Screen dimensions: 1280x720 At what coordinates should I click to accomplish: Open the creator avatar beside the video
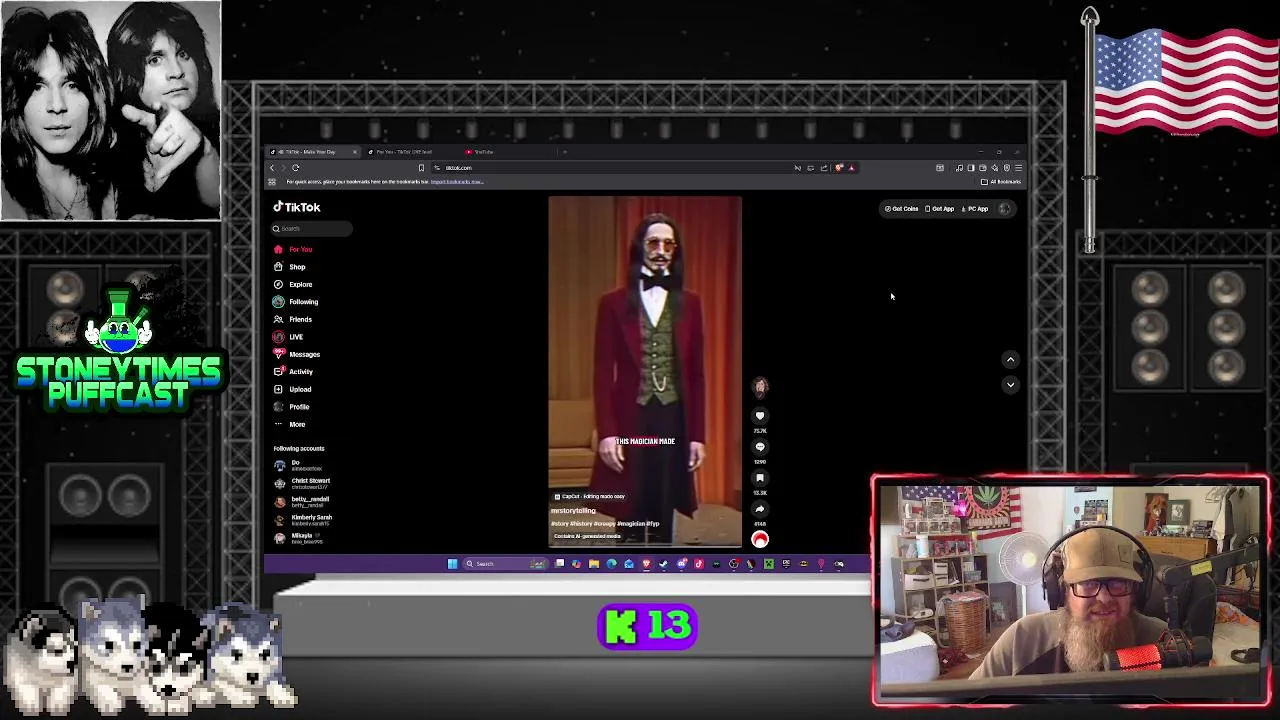click(760, 387)
